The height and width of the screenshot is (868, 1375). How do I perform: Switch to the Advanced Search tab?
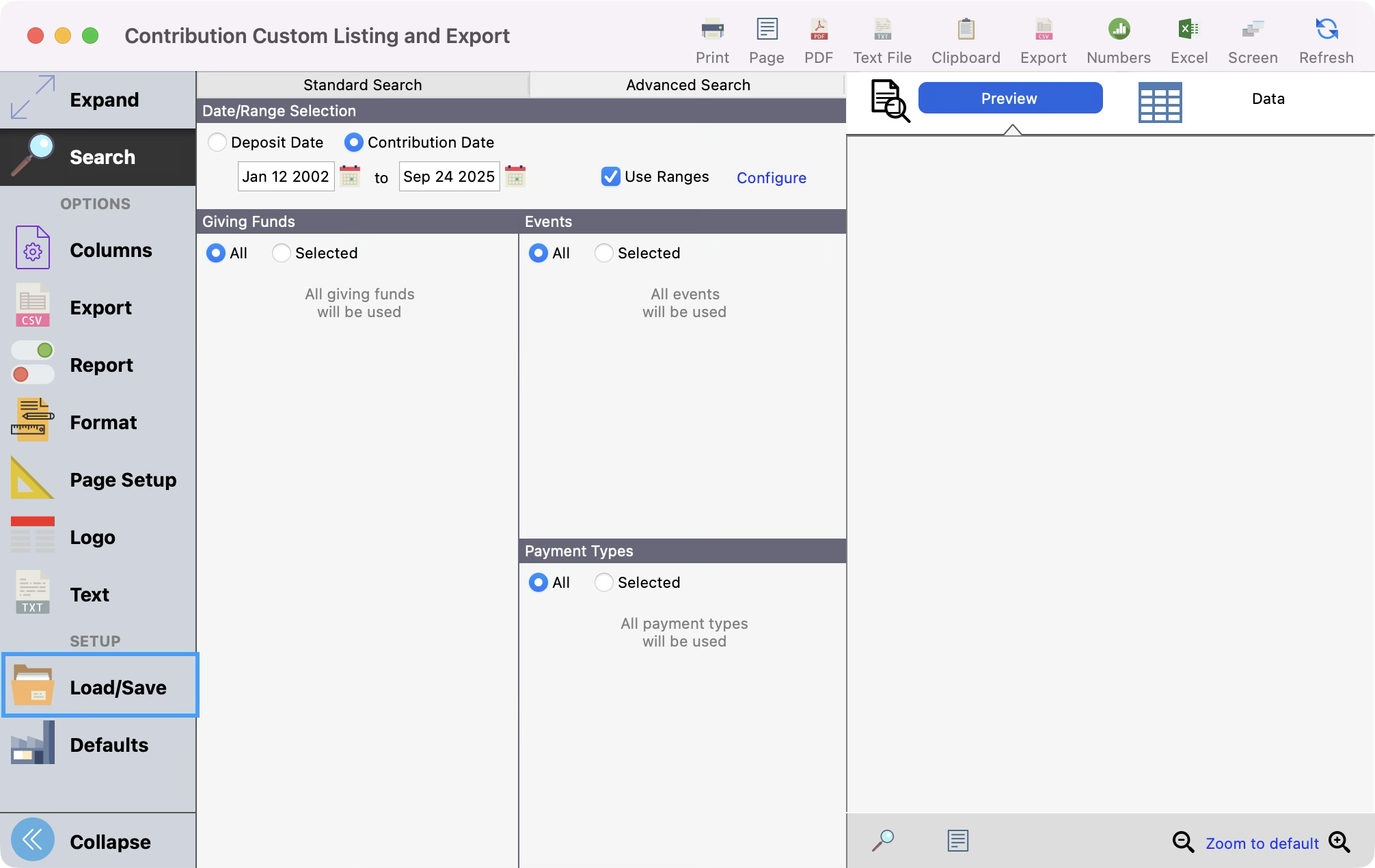(688, 85)
